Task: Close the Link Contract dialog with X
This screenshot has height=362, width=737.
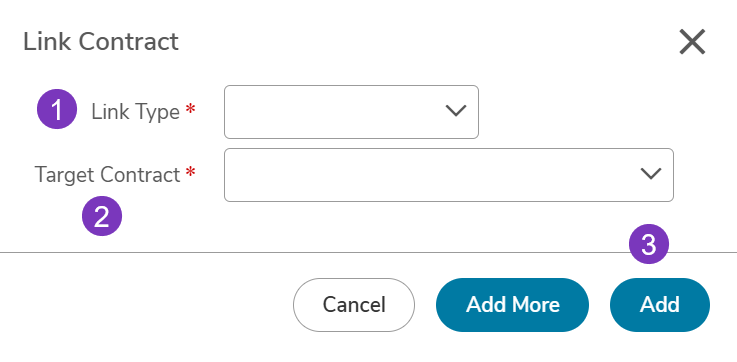Action: click(x=692, y=42)
